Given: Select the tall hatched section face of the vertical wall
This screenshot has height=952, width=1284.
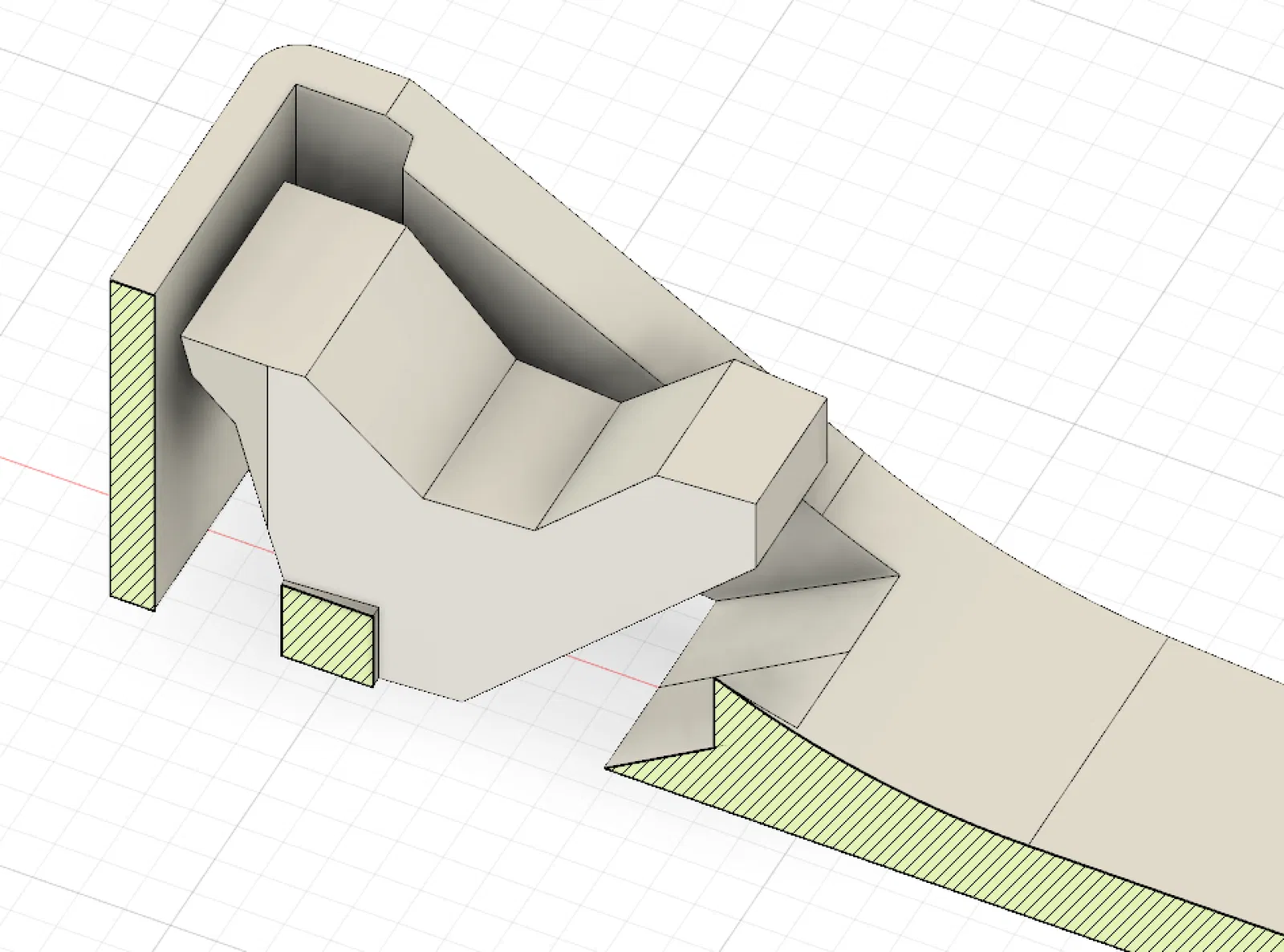Looking at the screenshot, I should [132, 444].
